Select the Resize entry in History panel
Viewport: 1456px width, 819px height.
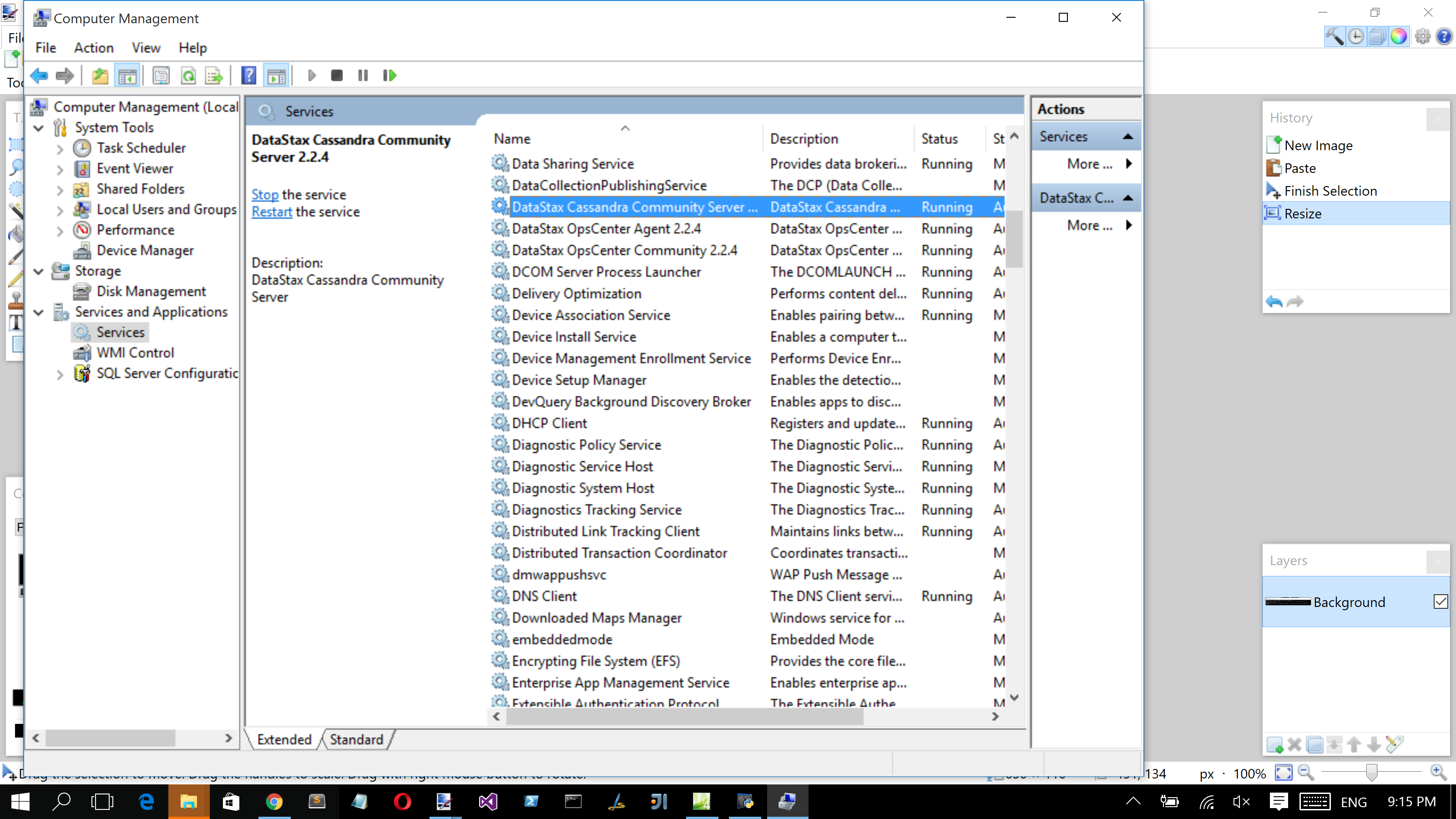pyautogui.click(x=1356, y=214)
